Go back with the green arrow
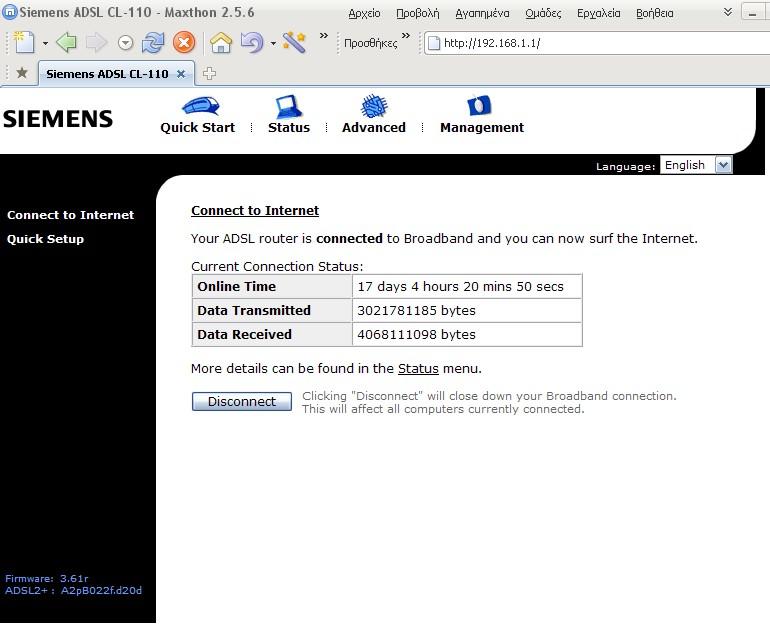Screen dimensions: 770x638 pos(66,43)
